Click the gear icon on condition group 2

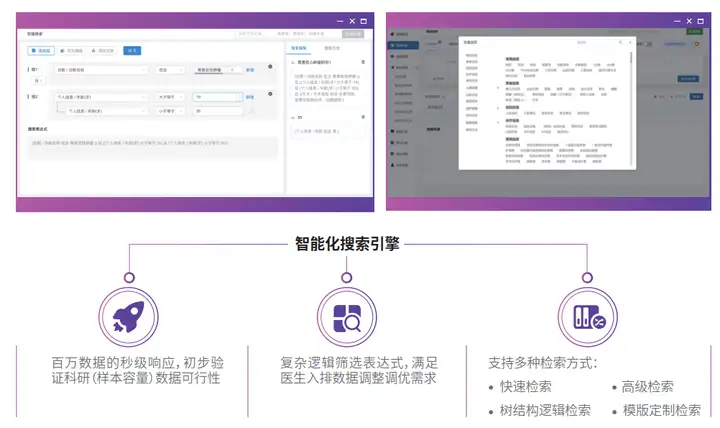pyautogui.click(x=270, y=94)
